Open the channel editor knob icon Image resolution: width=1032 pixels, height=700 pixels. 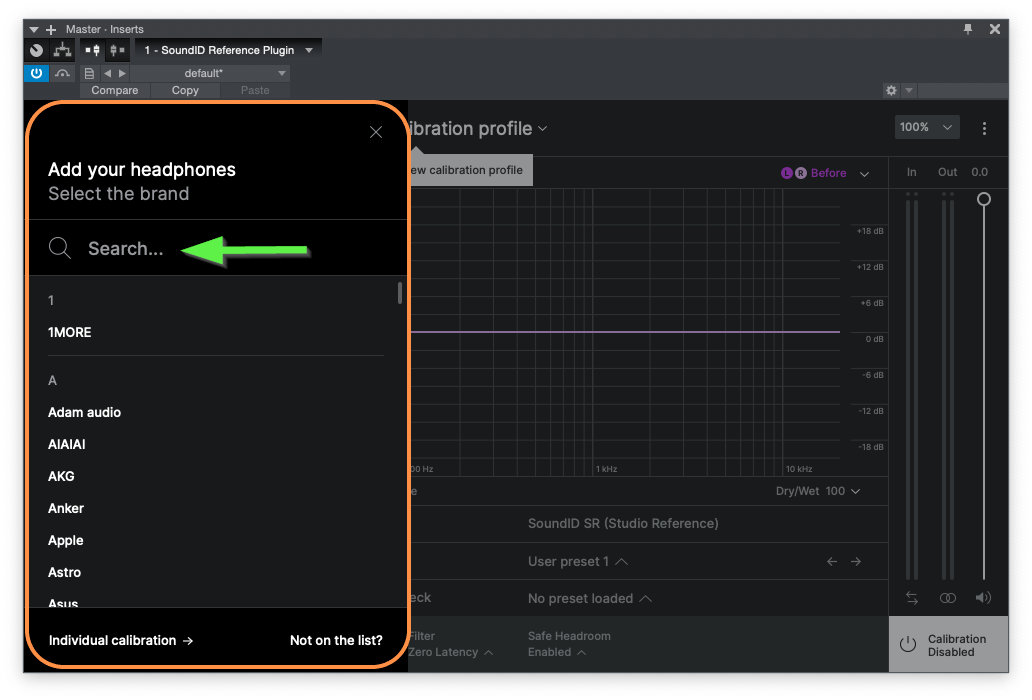37,50
